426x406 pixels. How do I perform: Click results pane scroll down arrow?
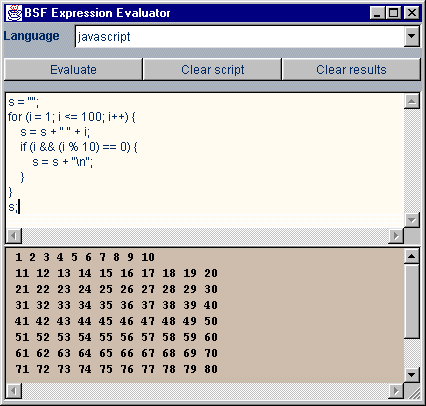point(412,375)
